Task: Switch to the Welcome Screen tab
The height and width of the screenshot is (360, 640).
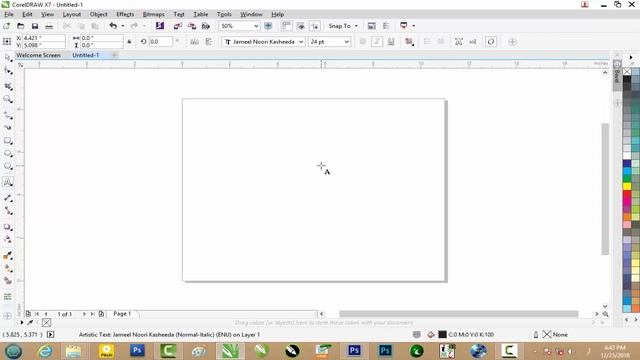Action: 38,55
